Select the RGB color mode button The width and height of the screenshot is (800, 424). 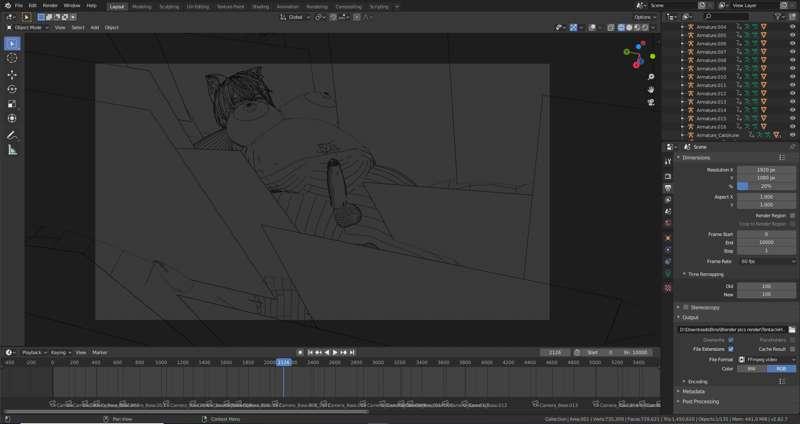(781, 369)
